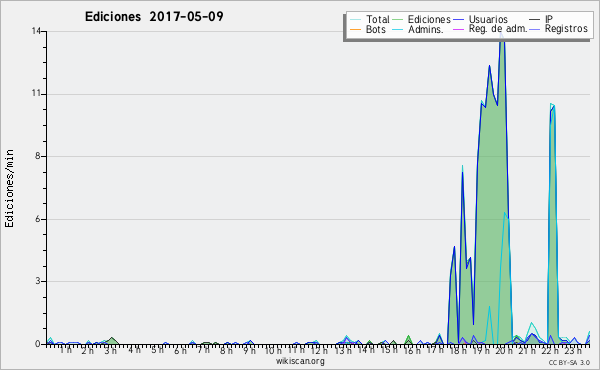
Task: Click the 6 h tick label
Action: tap(180, 350)
